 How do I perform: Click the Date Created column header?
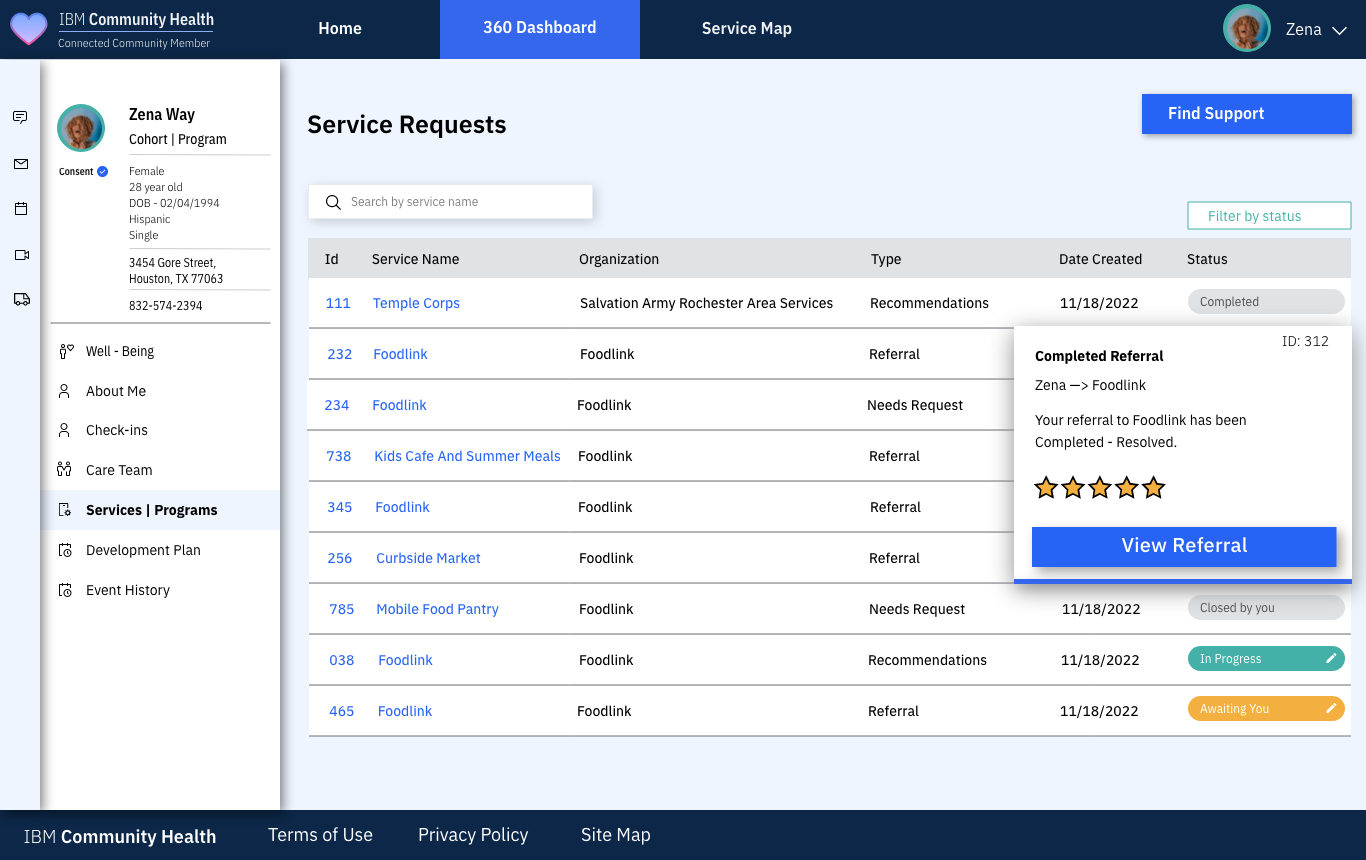click(x=1100, y=259)
